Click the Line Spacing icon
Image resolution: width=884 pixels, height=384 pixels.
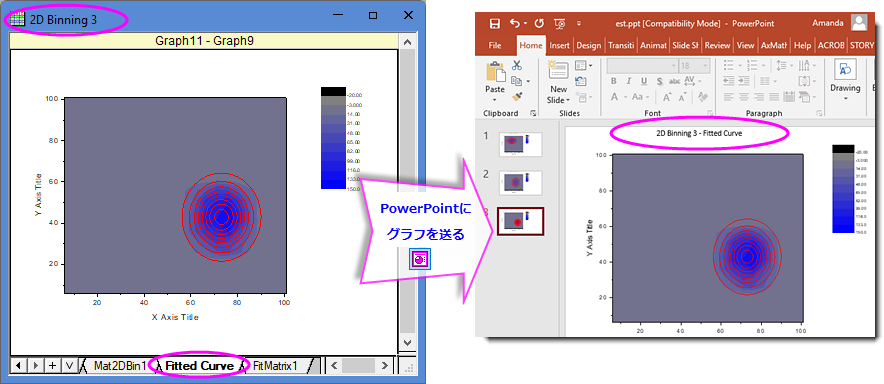tap(781, 65)
